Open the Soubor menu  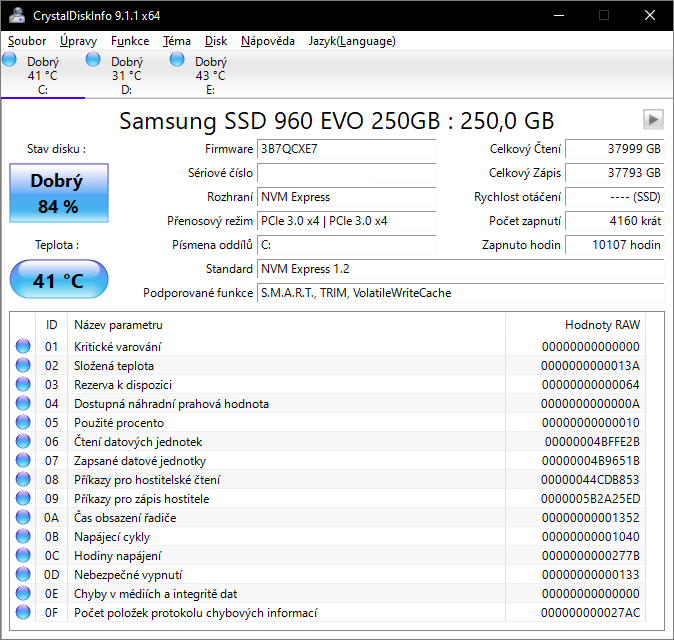pyautogui.click(x=27, y=41)
